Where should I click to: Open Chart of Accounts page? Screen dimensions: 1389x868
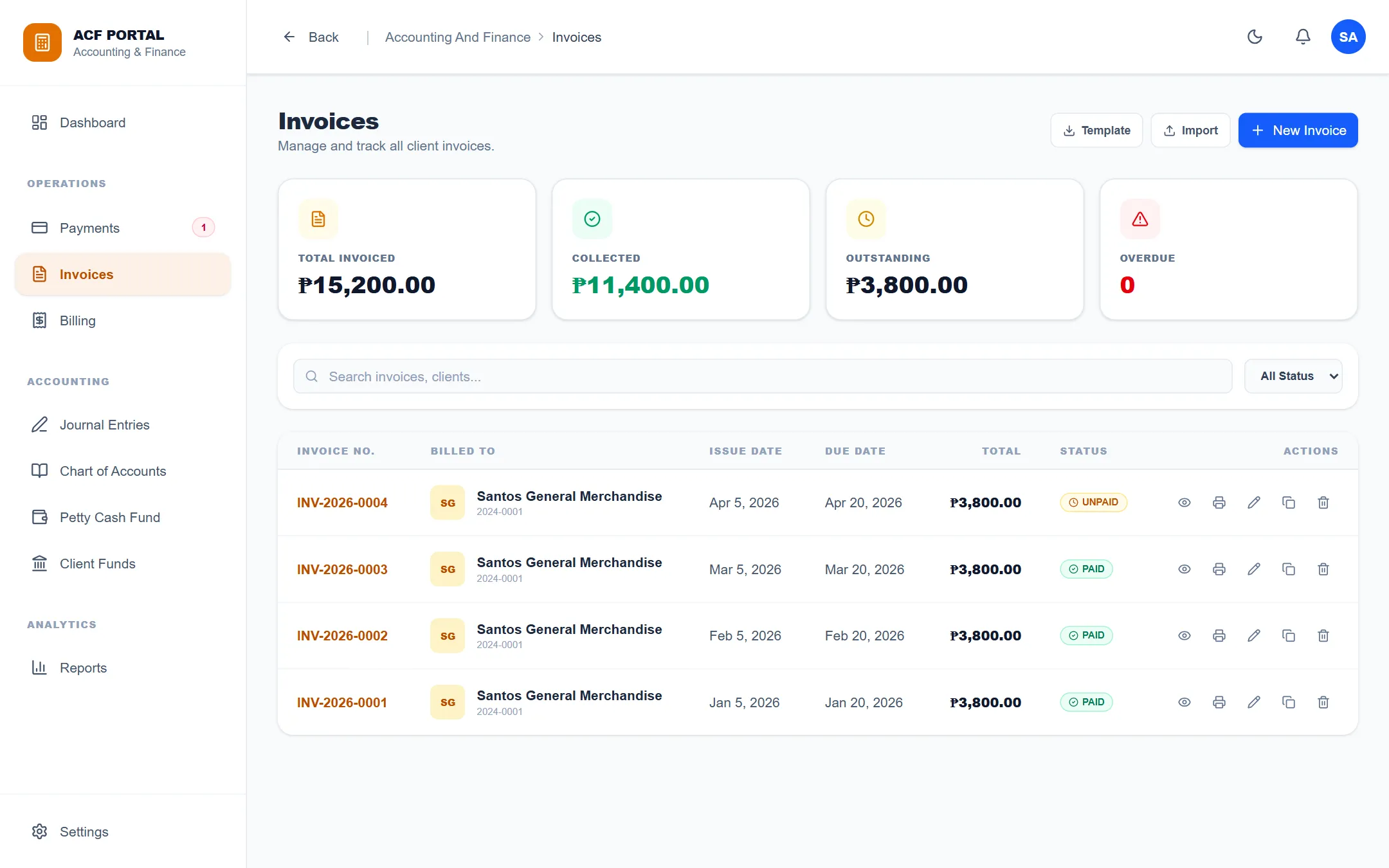[122, 471]
